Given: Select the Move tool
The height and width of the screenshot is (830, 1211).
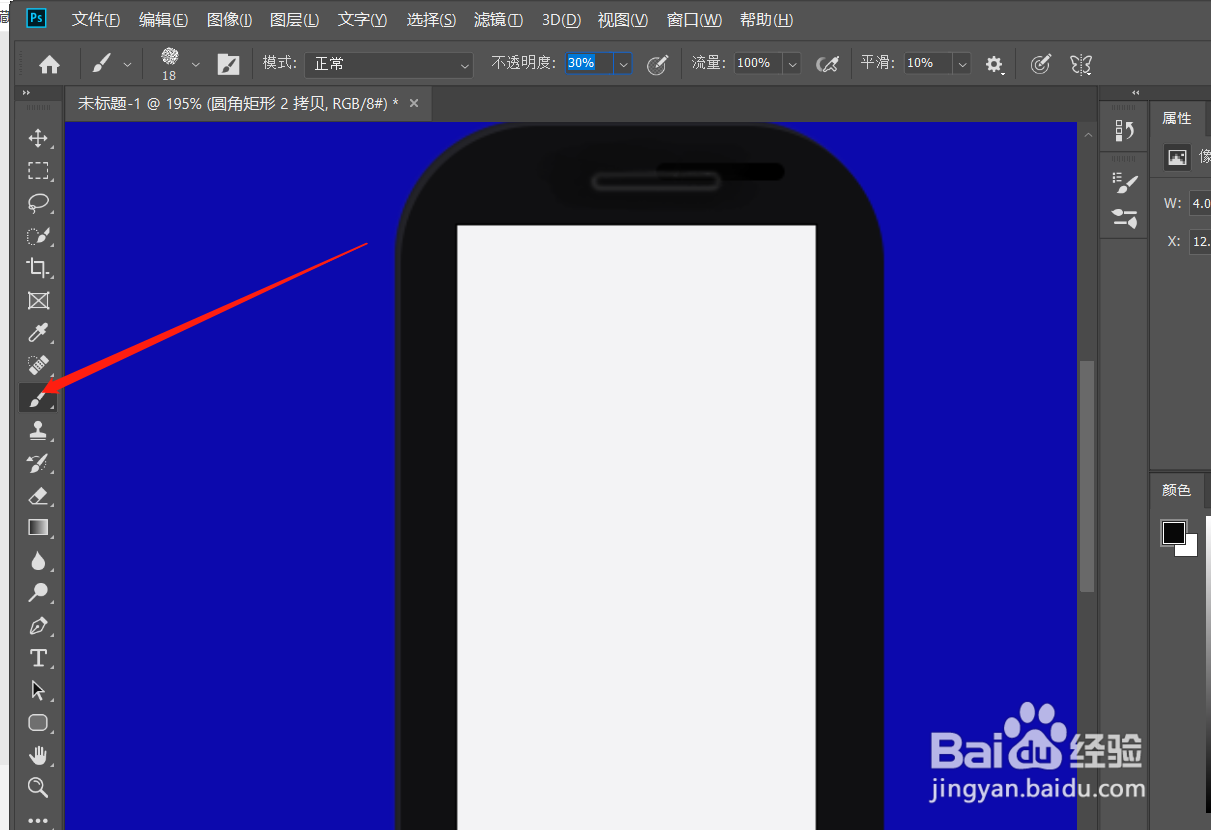Looking at the screenshot, I should (x=38, y=138).
